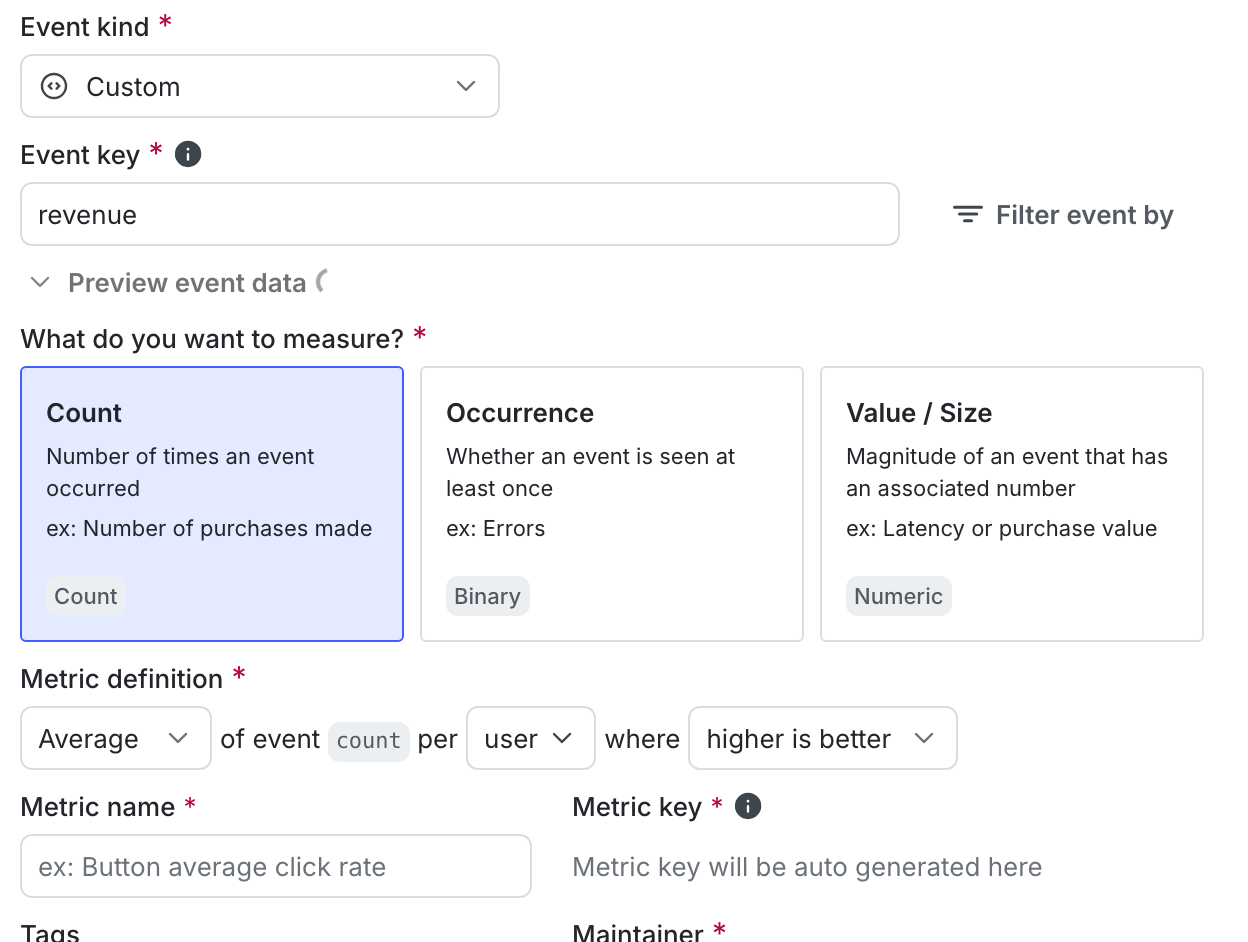This screenshot has width=1248, height=942.
Task: Select the Value / Size measurement card
Action: pyautogui.click(x=1011, y=503)
